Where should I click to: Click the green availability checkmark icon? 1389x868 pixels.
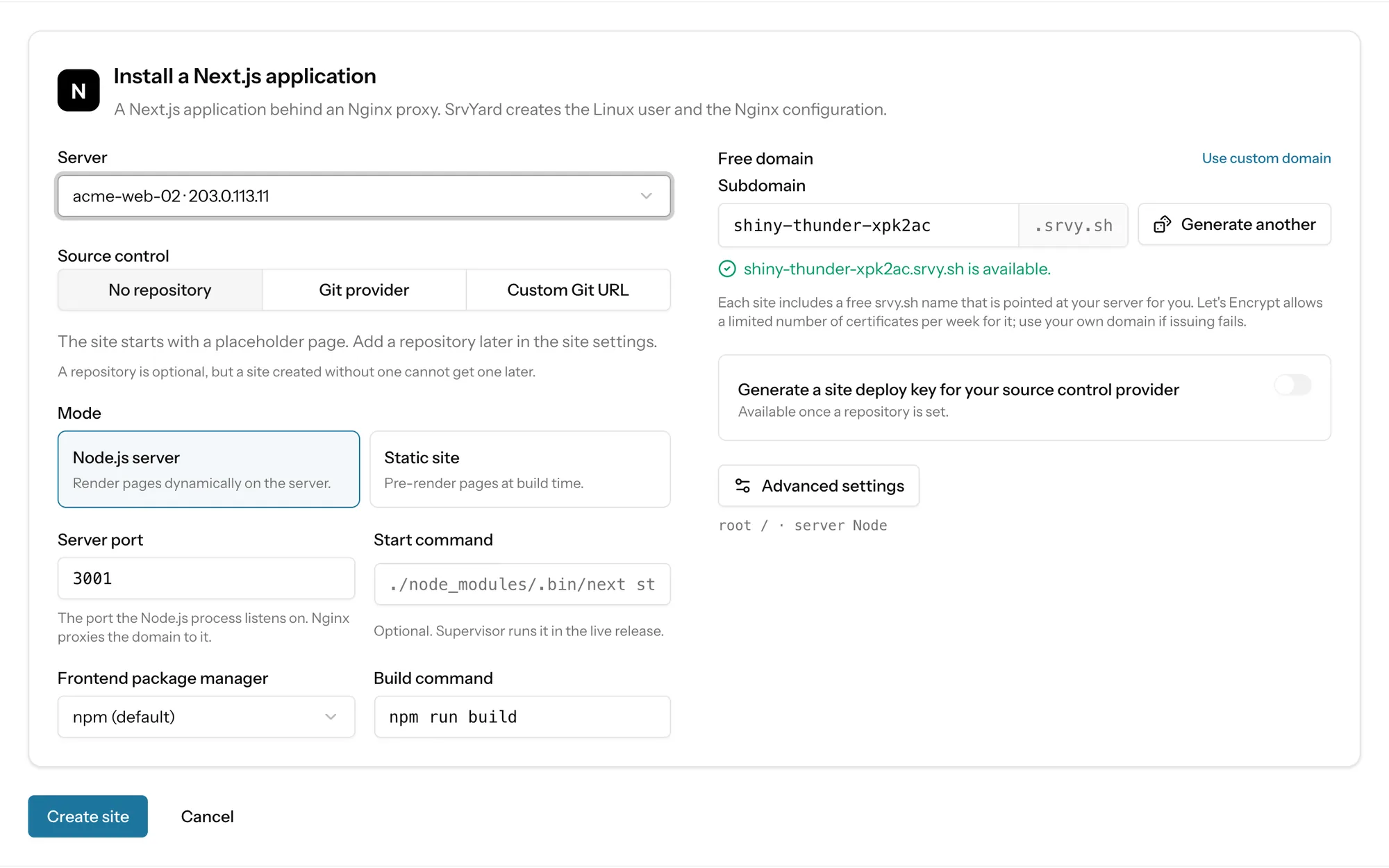click(727, 269)
